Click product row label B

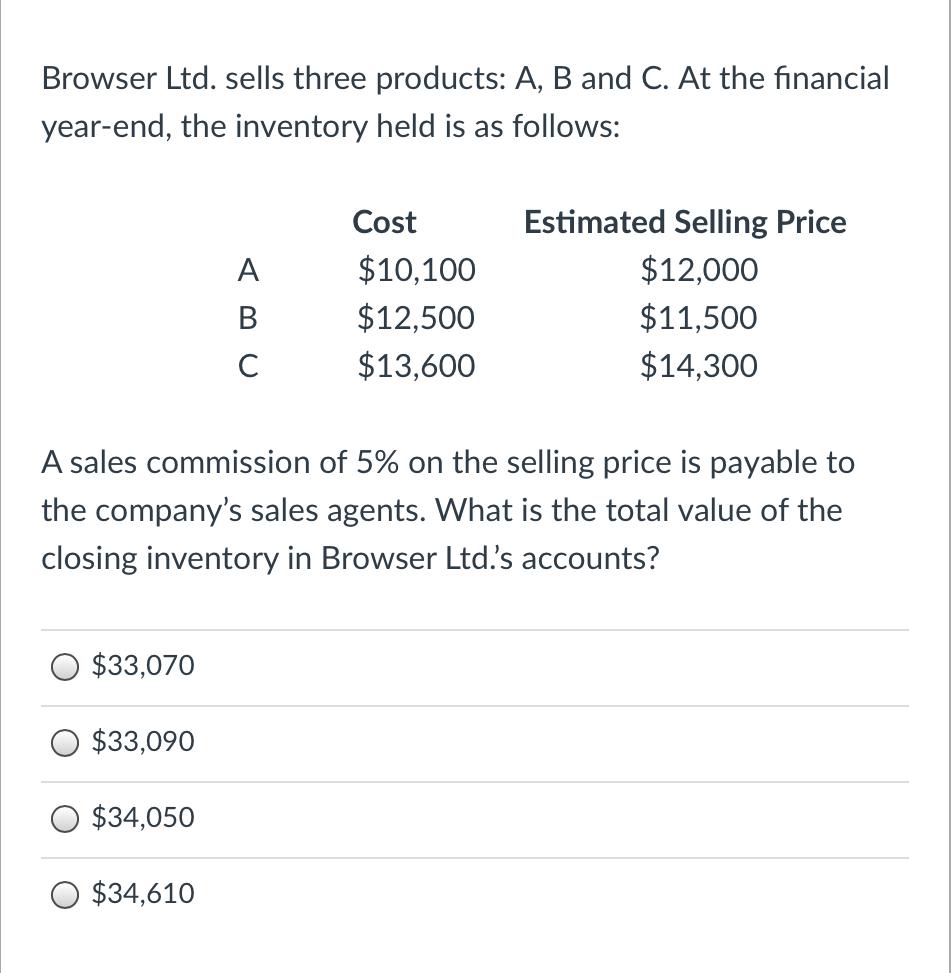click(248, 319)
